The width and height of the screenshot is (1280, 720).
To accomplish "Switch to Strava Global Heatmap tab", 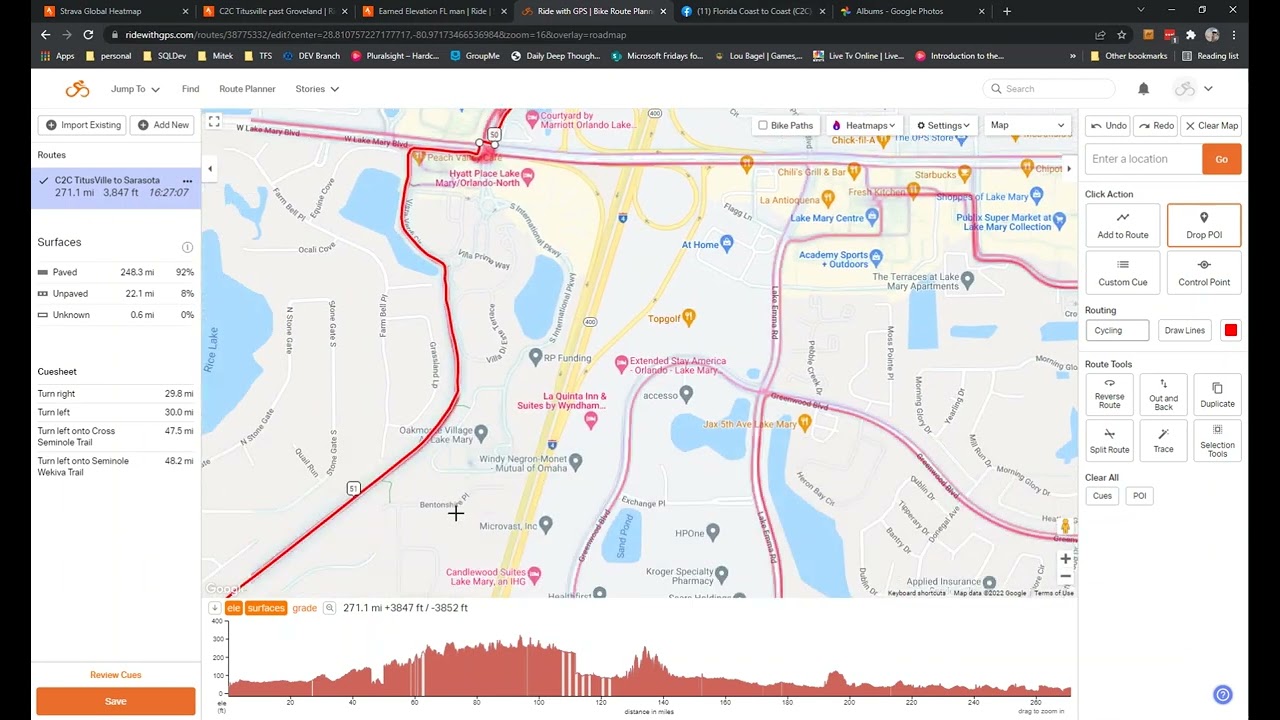I will tap(112, 11).
